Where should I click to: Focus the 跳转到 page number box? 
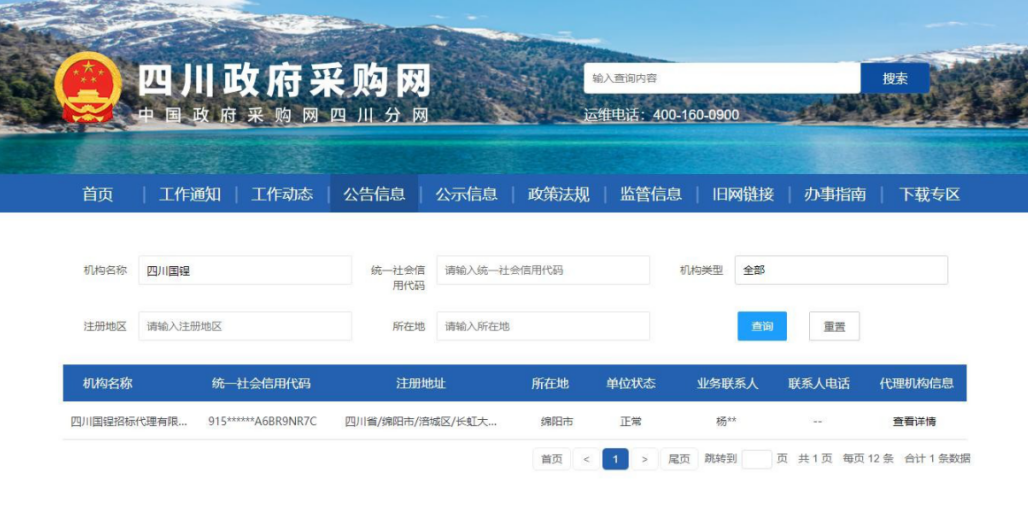pos(757,459)
